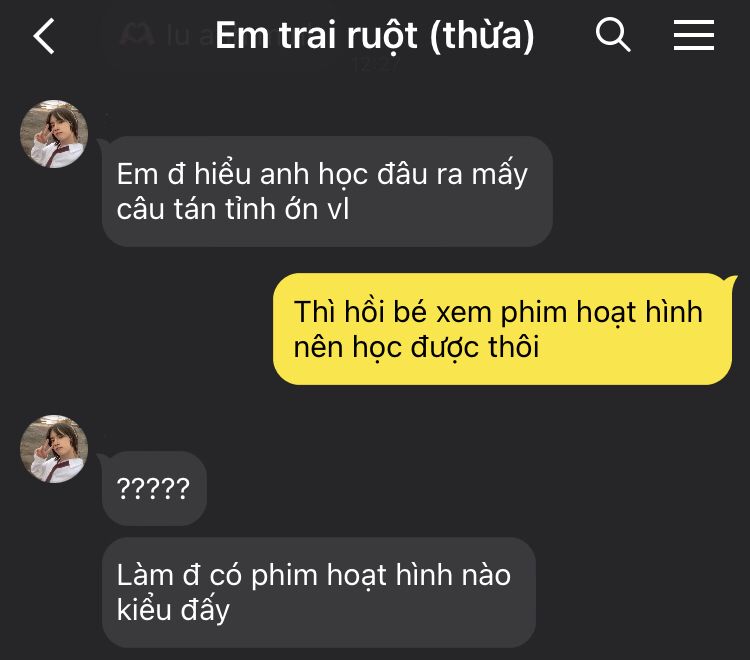Go back using the left arrow
Viewport: 750px width, 660px height.
[44, 36]
